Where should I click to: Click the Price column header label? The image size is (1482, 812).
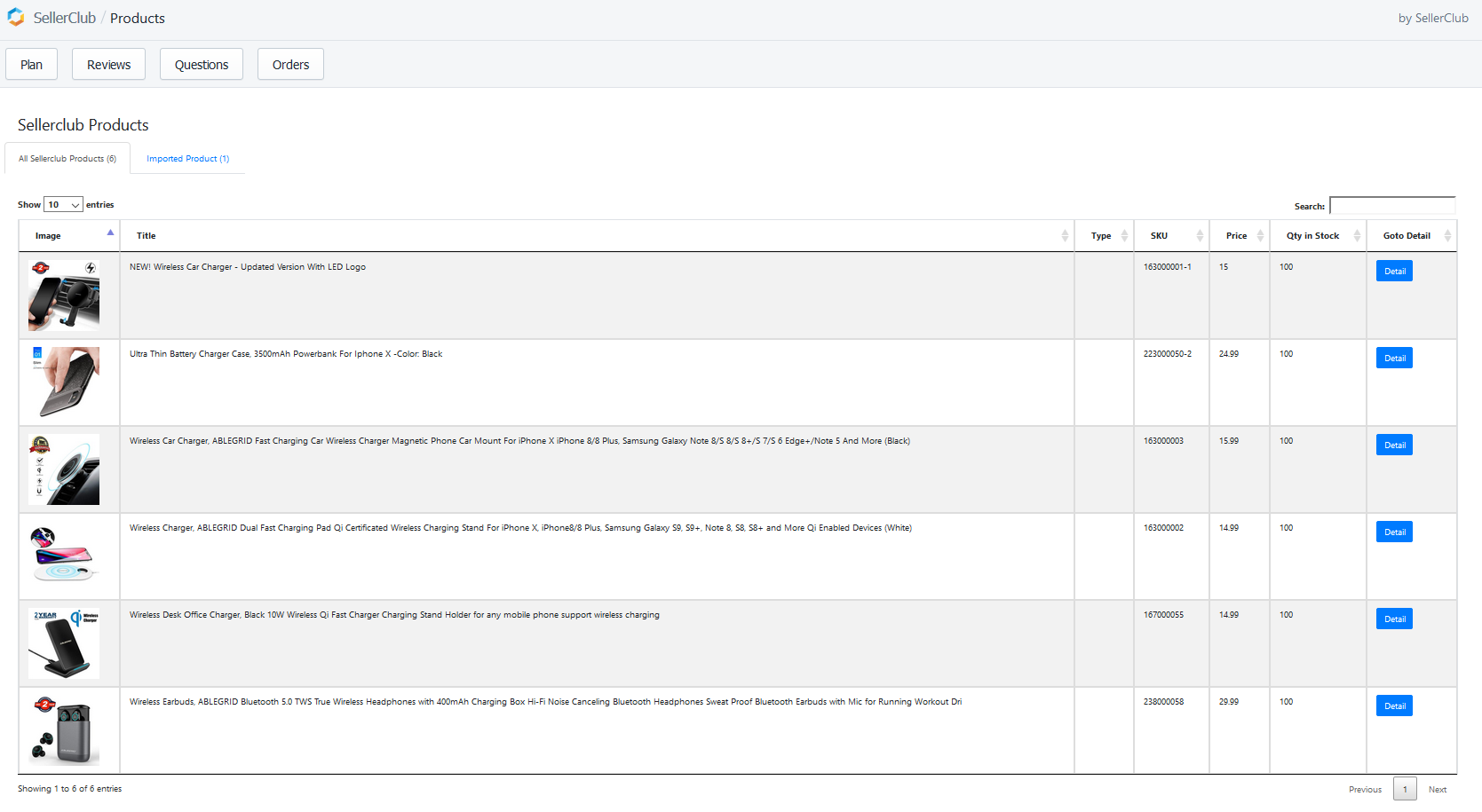1236,235
